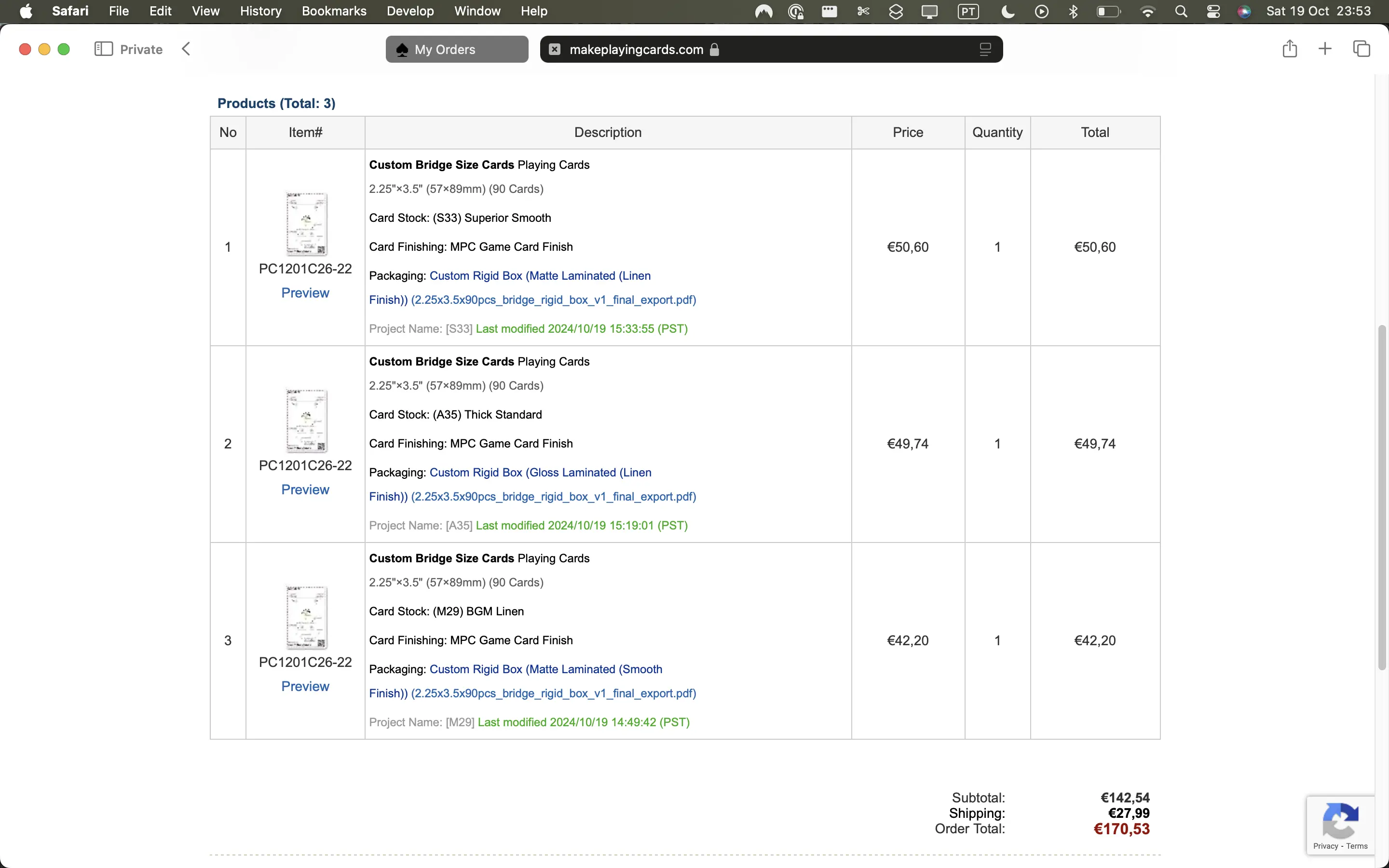Open Control Center in the menu bar
This screenshot has width=1389, height=868.
point(1213,11)
